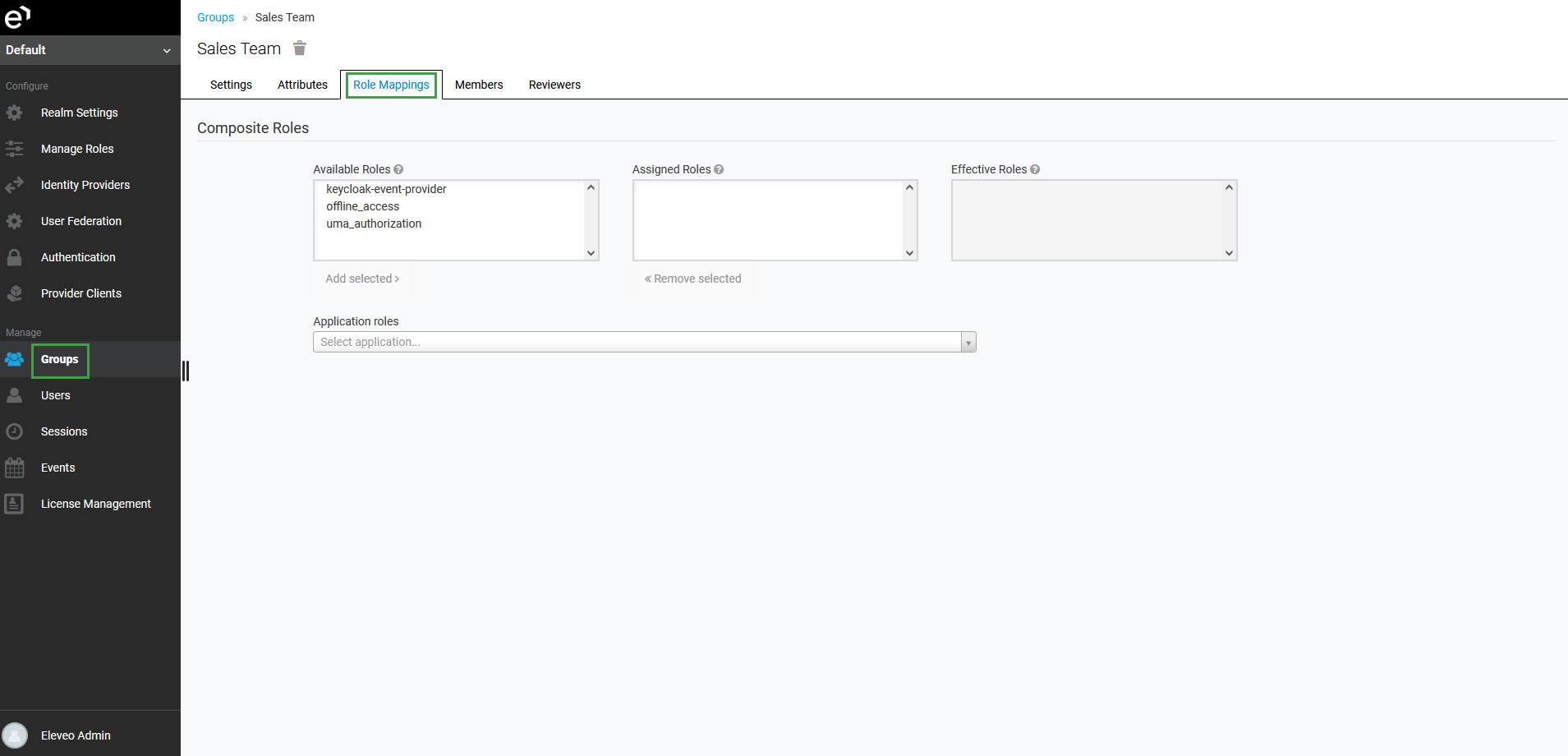Viewport: 1568px width, 756px height.
Task: Click the Events calendar icon
Action: coord(15,468)
